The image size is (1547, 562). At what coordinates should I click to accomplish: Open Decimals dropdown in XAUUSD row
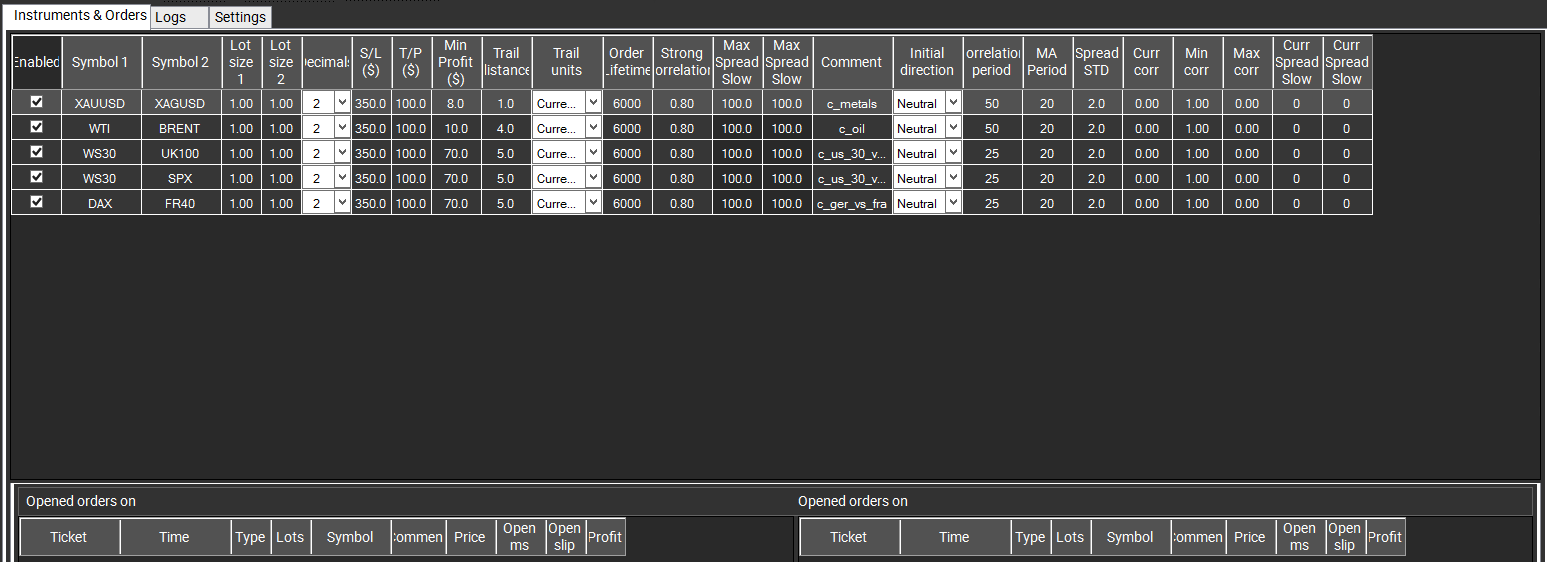(x=342, y=103)
